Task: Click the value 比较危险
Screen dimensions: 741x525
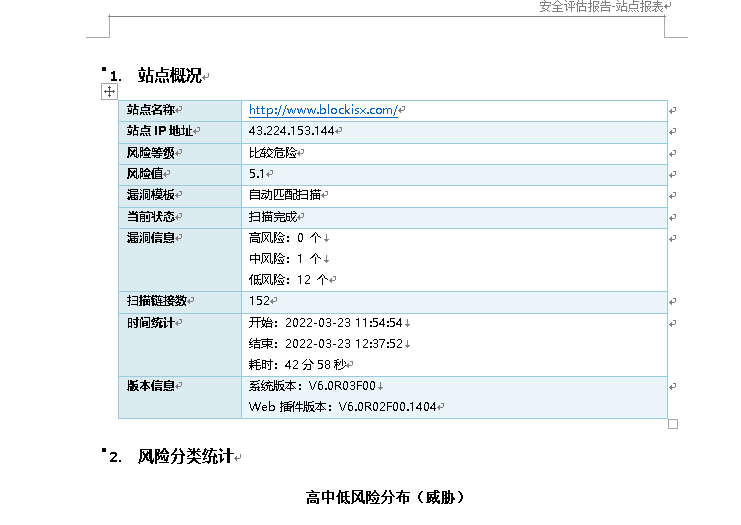Action: click(x=273, y=153)
